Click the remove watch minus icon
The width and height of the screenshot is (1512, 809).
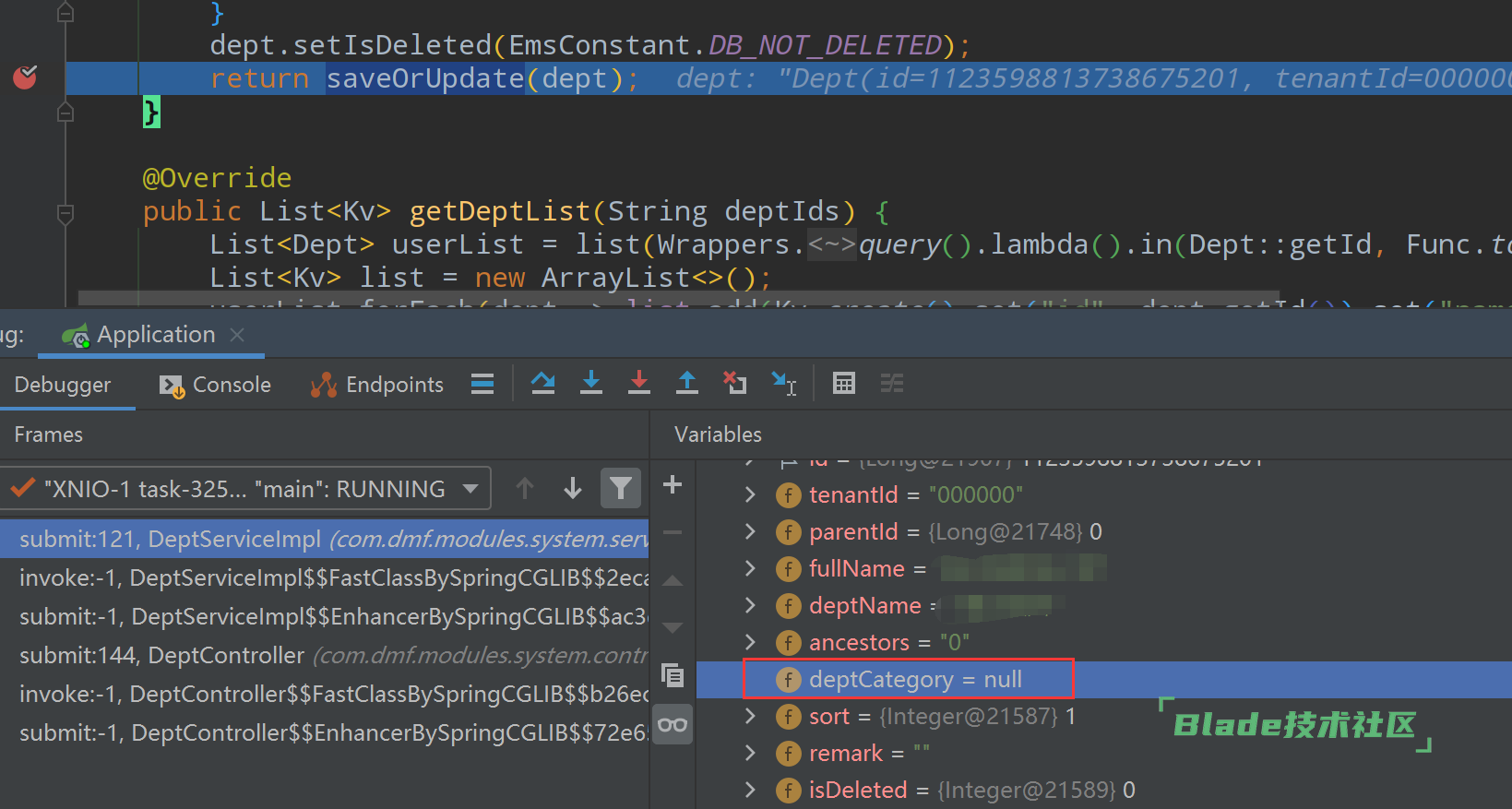(673, 532)
